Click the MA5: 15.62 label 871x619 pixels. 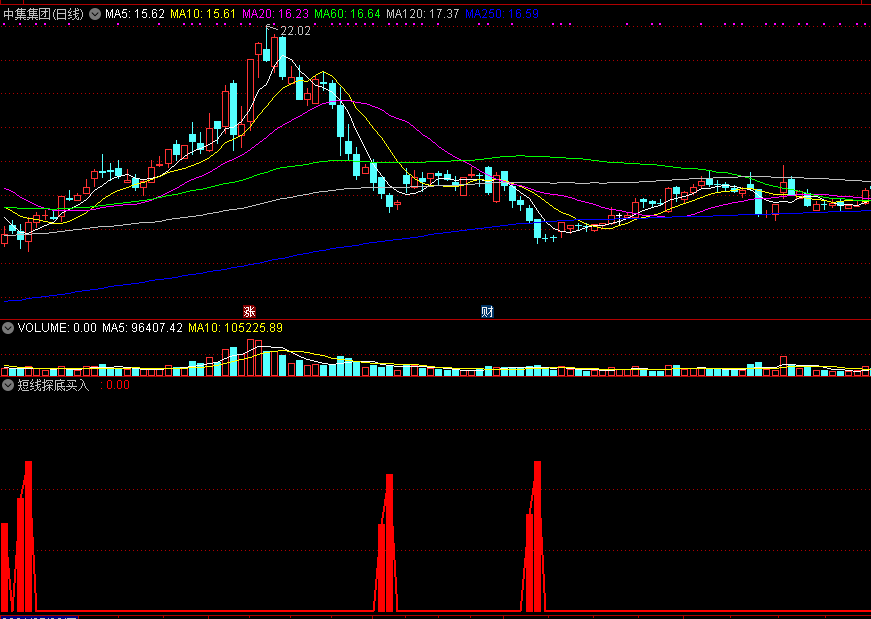pos(135,14)
